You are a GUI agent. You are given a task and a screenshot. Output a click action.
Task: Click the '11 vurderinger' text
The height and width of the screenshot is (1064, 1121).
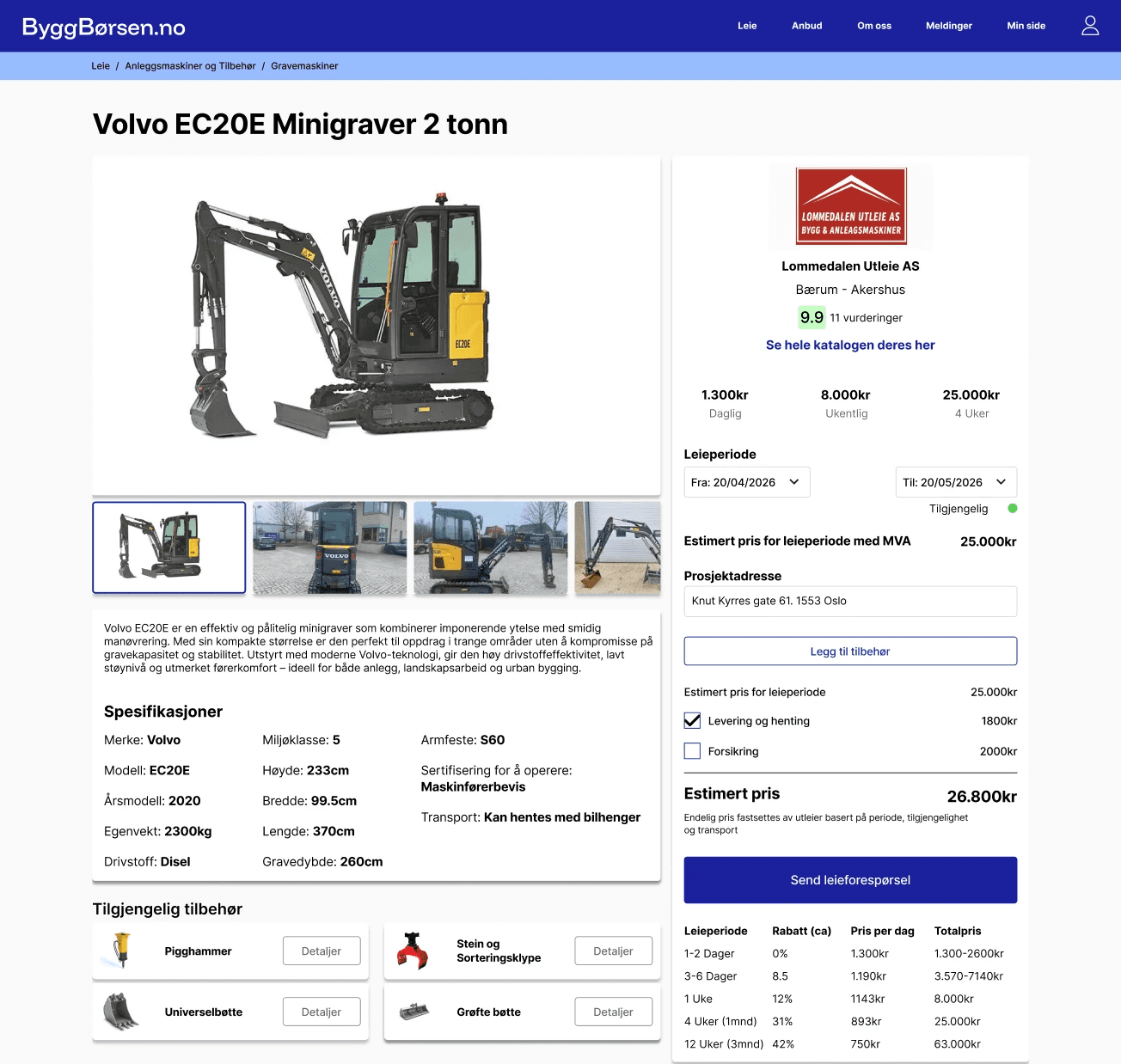point(866,318)
